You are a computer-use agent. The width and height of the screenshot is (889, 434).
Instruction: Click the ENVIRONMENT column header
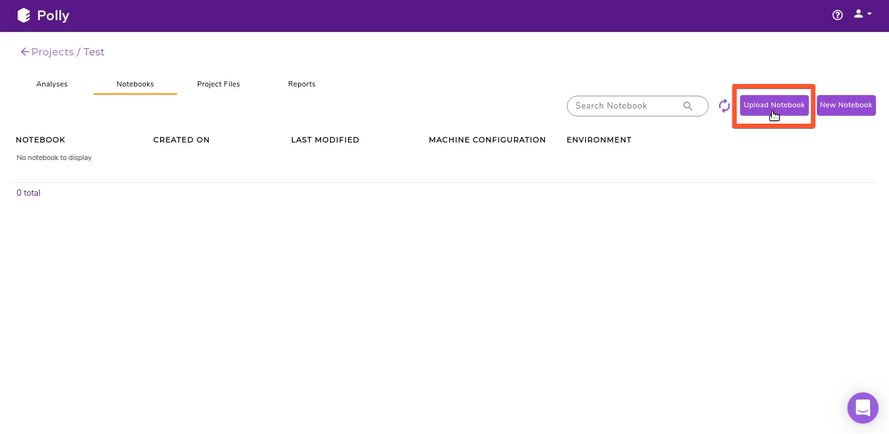[599, 140]
